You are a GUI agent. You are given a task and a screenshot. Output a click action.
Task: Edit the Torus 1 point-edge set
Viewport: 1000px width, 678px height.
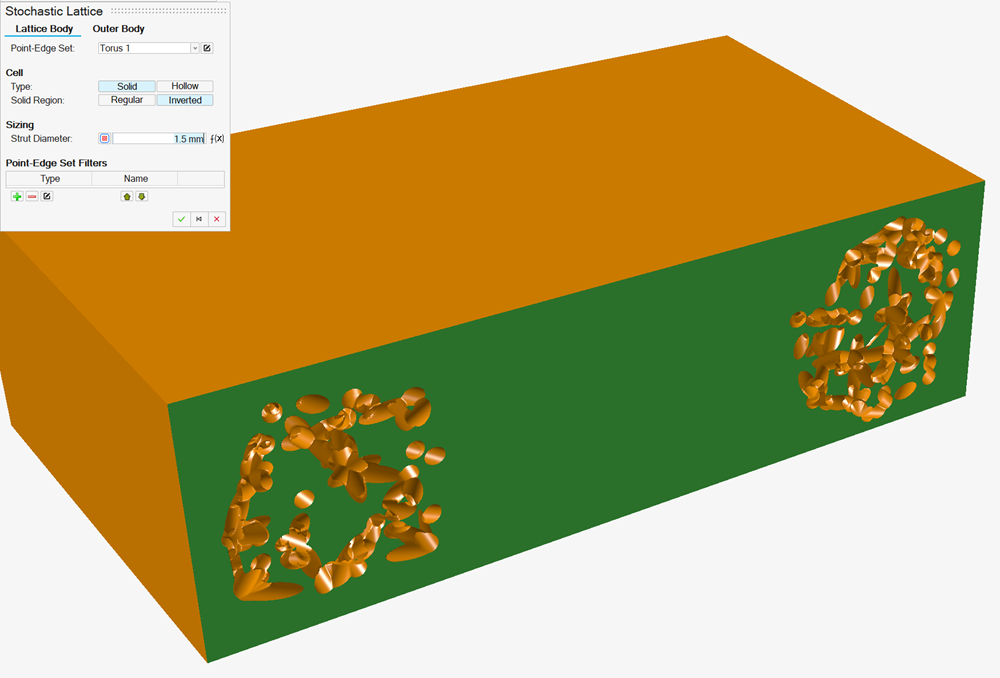(207, 48)
